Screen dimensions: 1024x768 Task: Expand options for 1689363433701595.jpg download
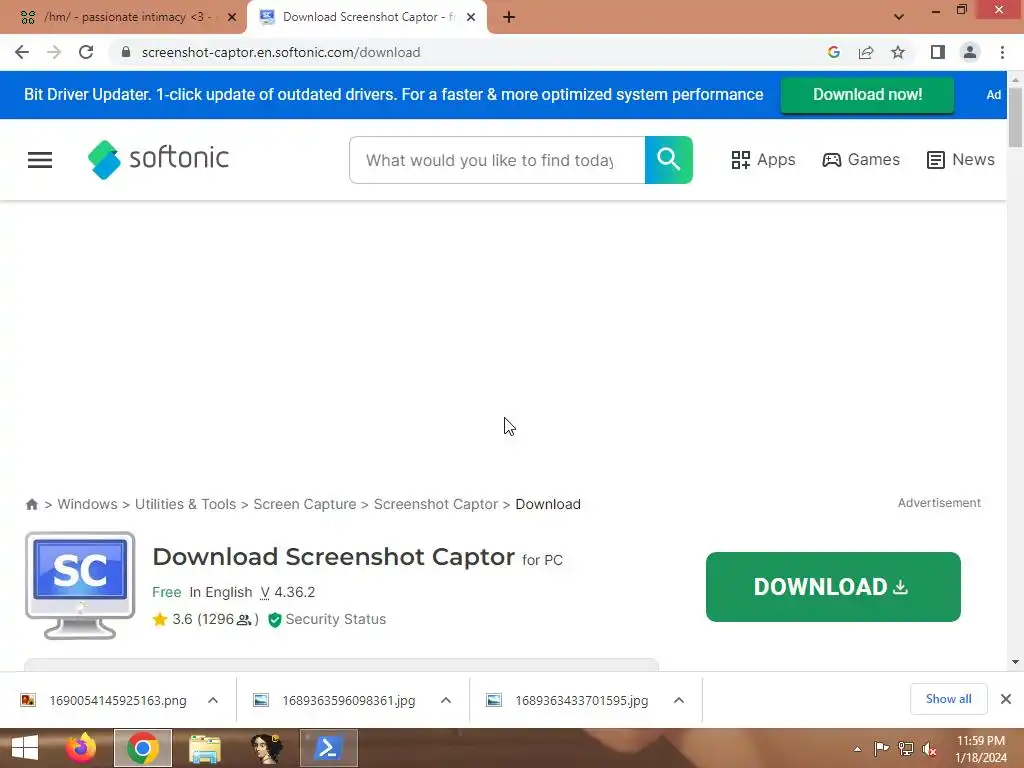tap(679, 700)
